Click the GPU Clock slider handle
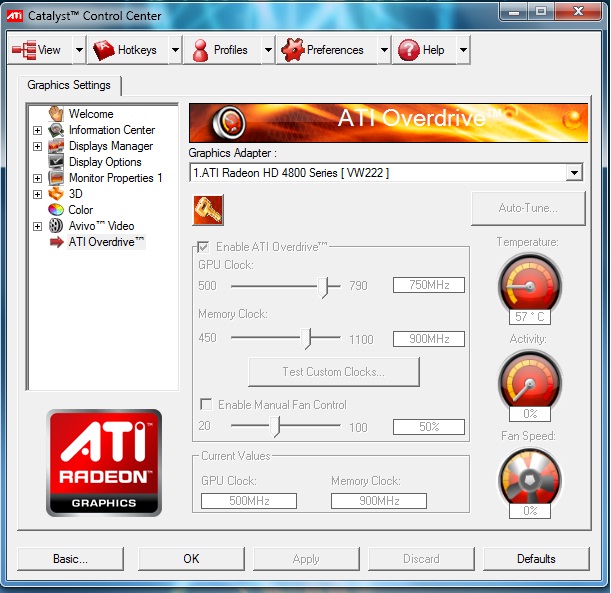 (323, 288)
